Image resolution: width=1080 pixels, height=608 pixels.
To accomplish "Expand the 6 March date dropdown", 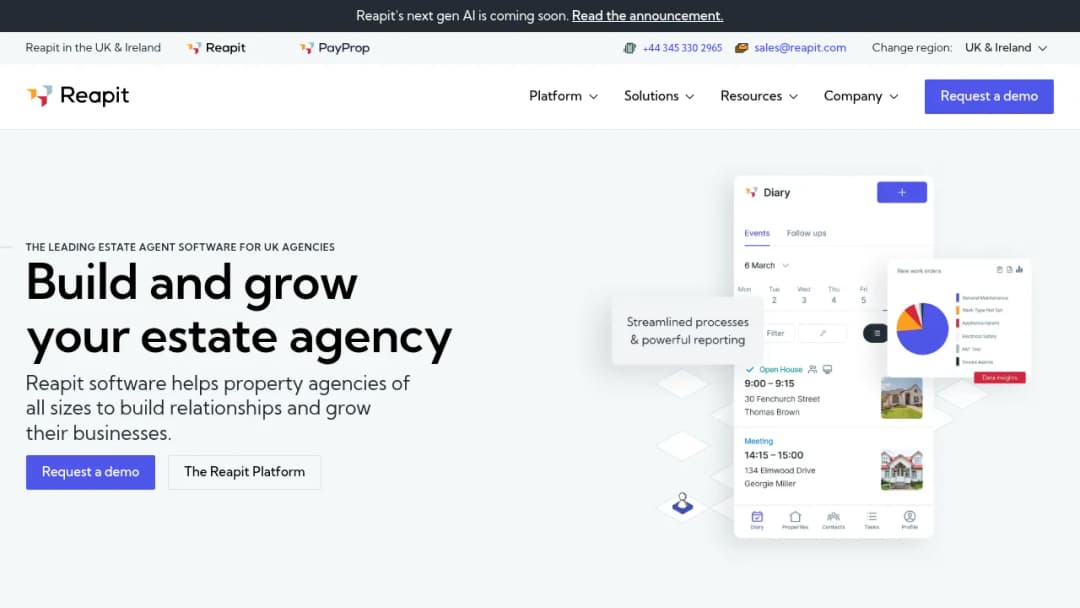I will click(767, 266).
